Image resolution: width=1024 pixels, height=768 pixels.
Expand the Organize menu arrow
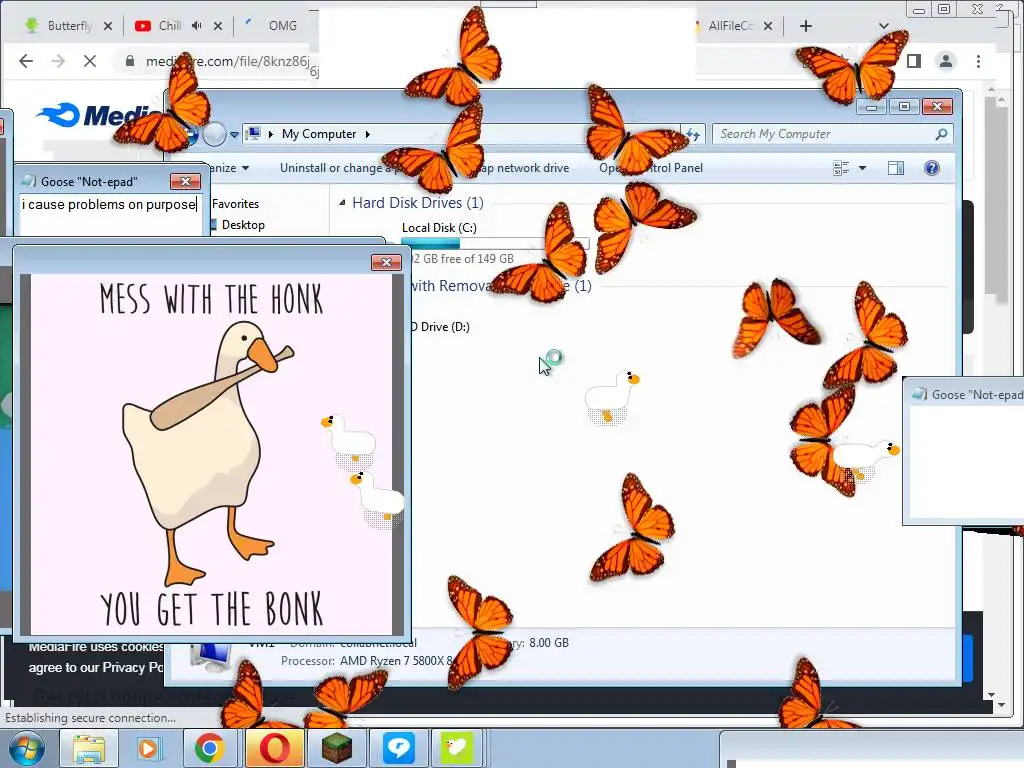(245, 168)
